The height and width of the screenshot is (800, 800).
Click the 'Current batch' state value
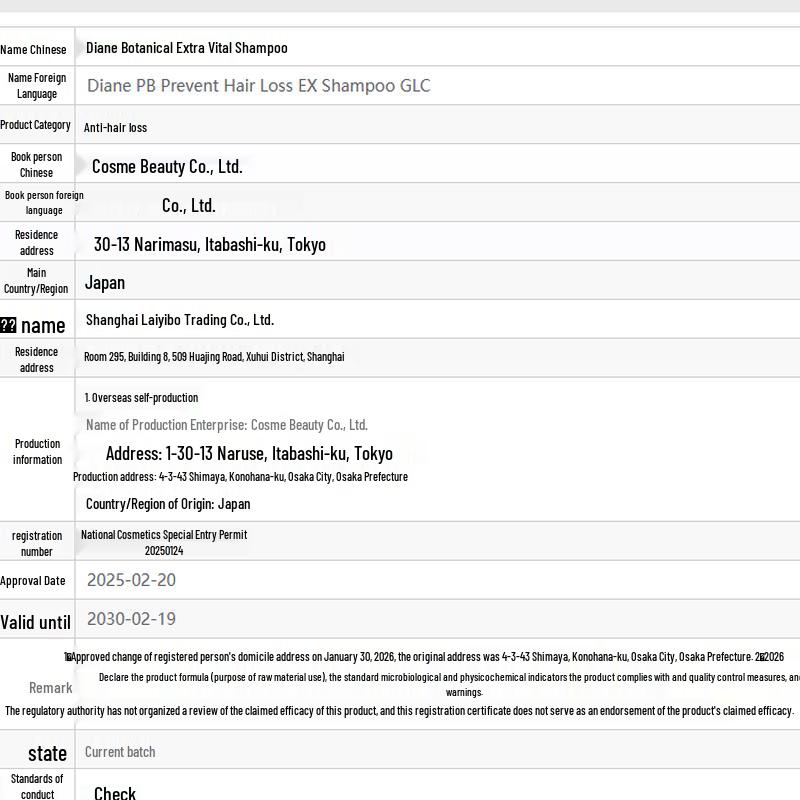click(x=120, y=752)
